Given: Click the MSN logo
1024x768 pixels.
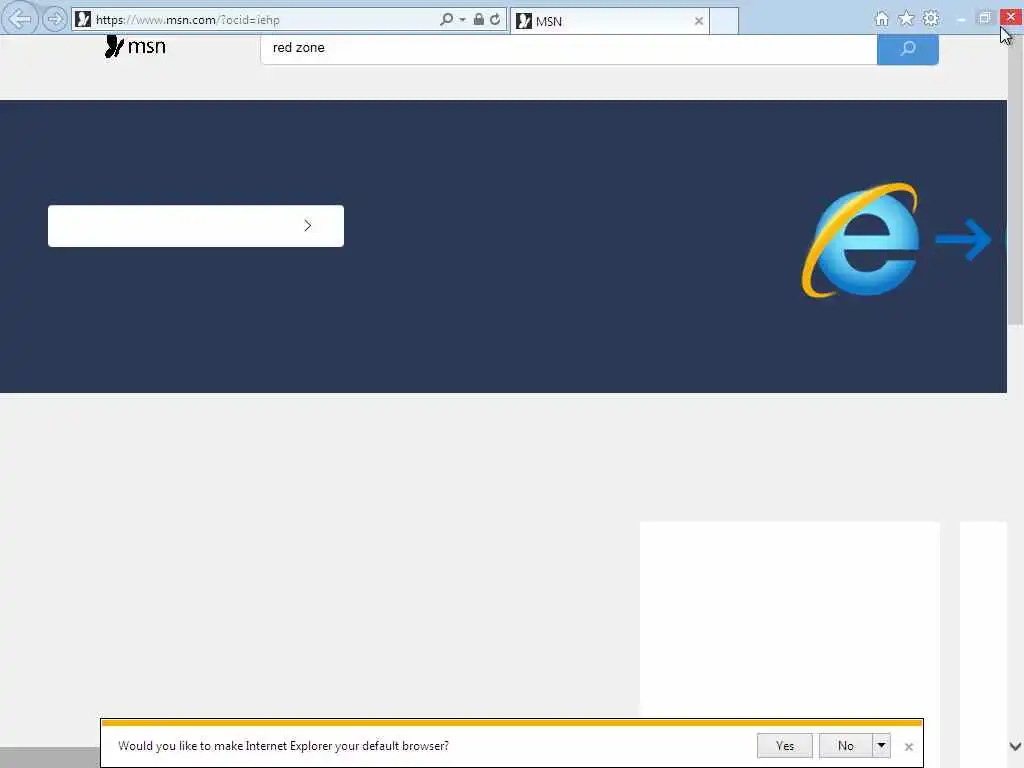Looking at the screenshot, I should pyautogui.click(x=135, y=46).
